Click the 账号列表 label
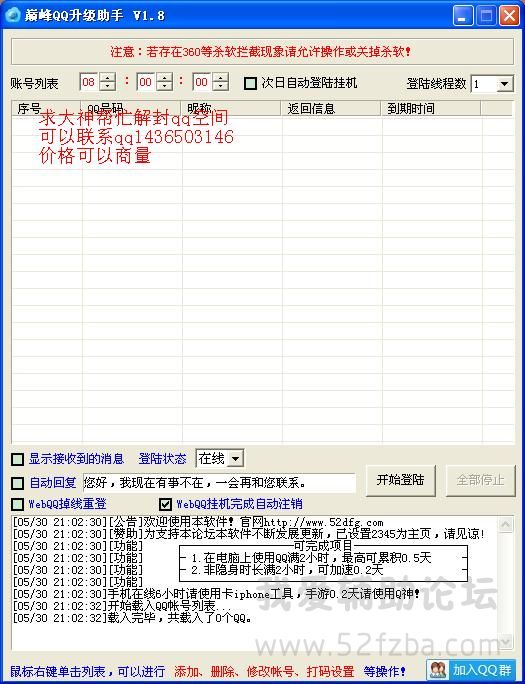The image size is (525, 684). coord(34,83)
